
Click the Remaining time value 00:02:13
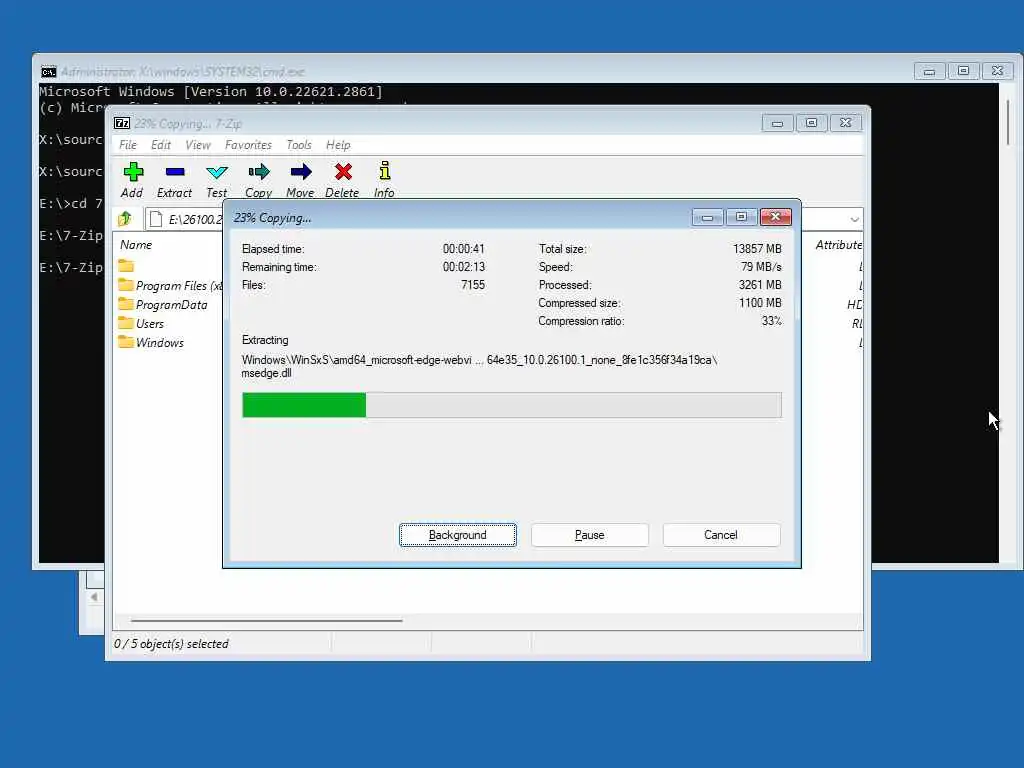tap(464, 266)
